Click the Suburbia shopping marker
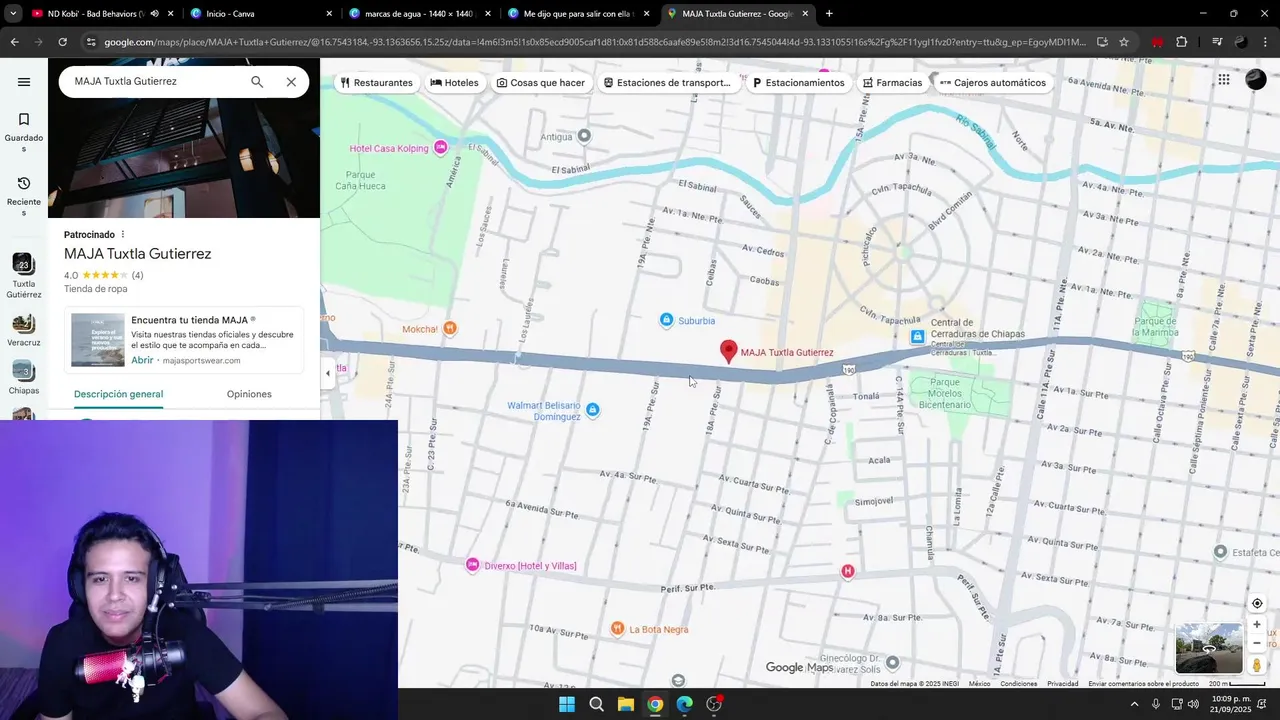1280x720 pixels. (667, 320)
